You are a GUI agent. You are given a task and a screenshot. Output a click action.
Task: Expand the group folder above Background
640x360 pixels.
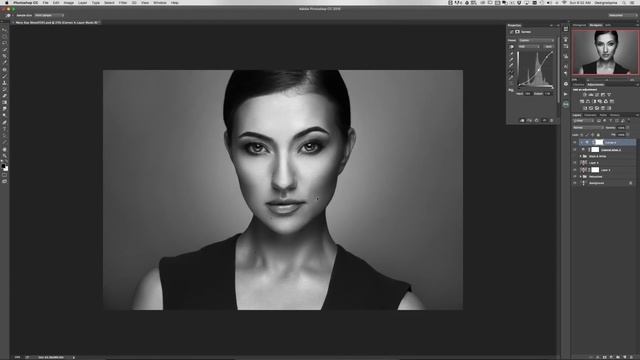point(580,177)
